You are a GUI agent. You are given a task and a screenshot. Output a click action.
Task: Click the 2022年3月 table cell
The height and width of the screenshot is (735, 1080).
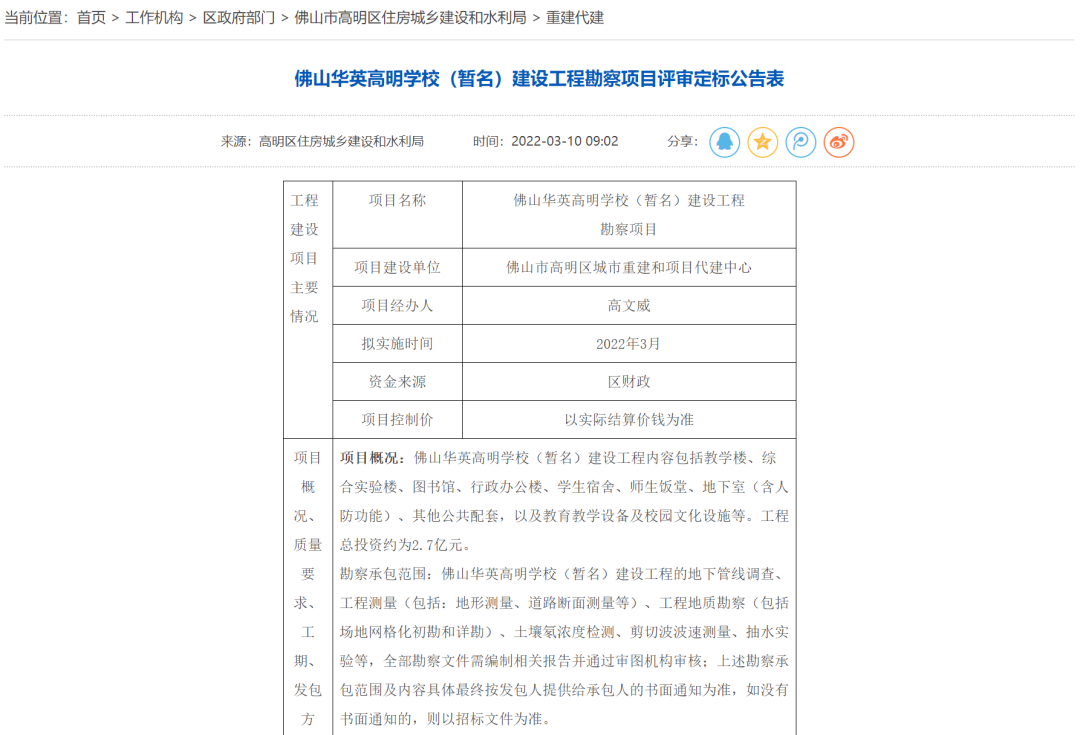click(629, 344)
